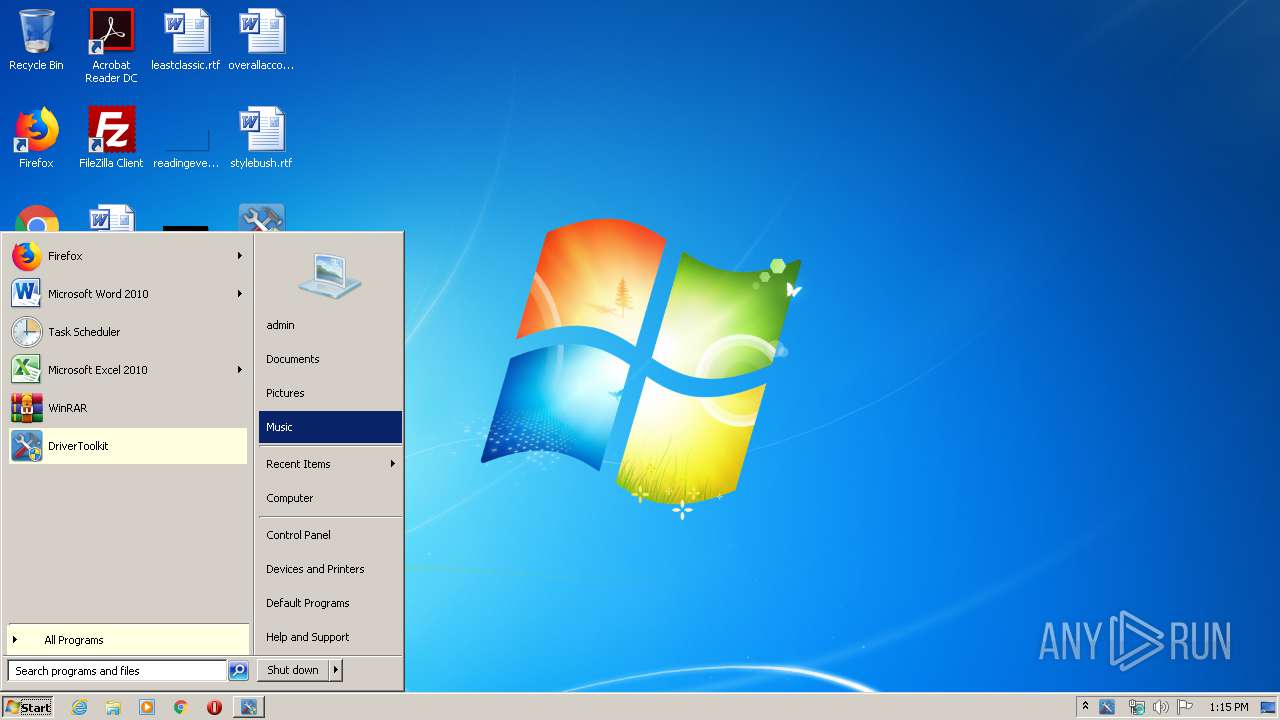
Task: Expand Microsoft Word 2010 jump list arrow
Action: [239, 294]
